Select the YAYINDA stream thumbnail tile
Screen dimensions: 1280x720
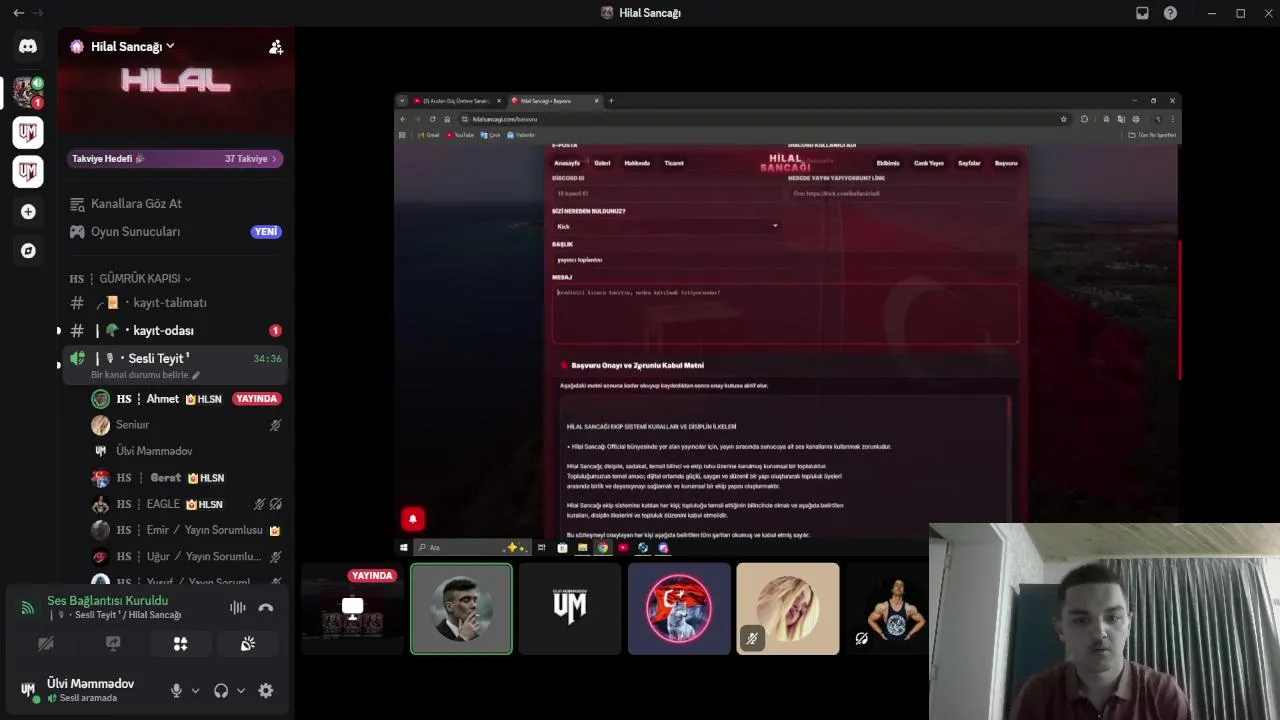click(x=352, y=609)
